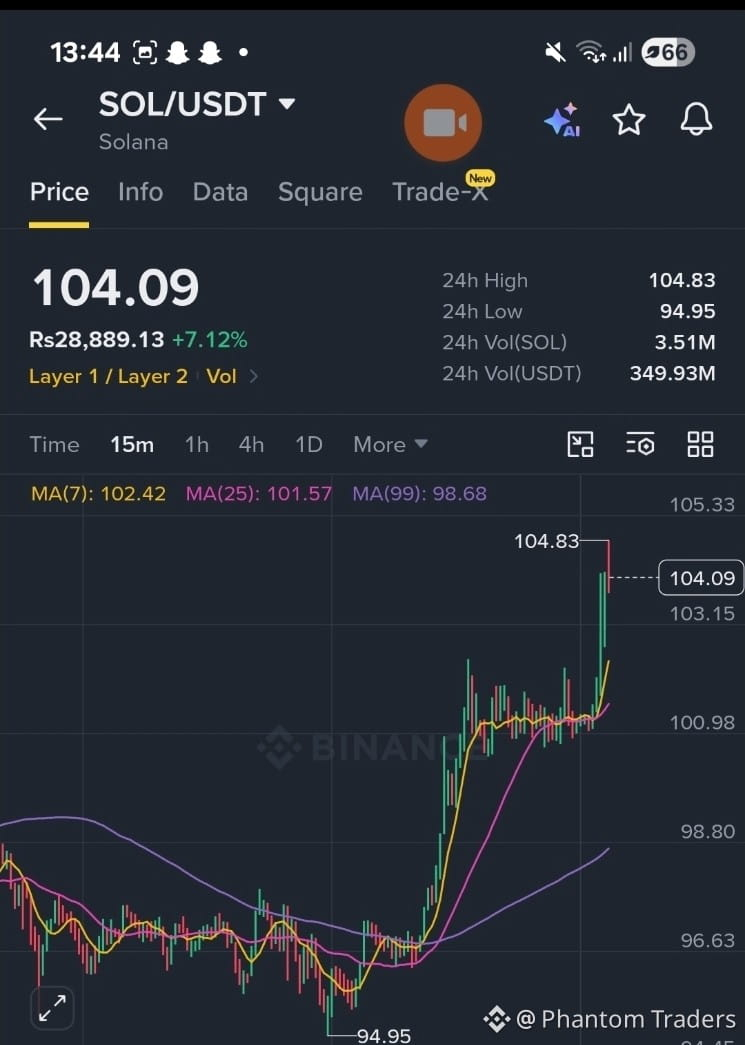Set a price alert with bell icon
The height and width of the screenshot is (1045, 745).
click(x=696, y=120)
